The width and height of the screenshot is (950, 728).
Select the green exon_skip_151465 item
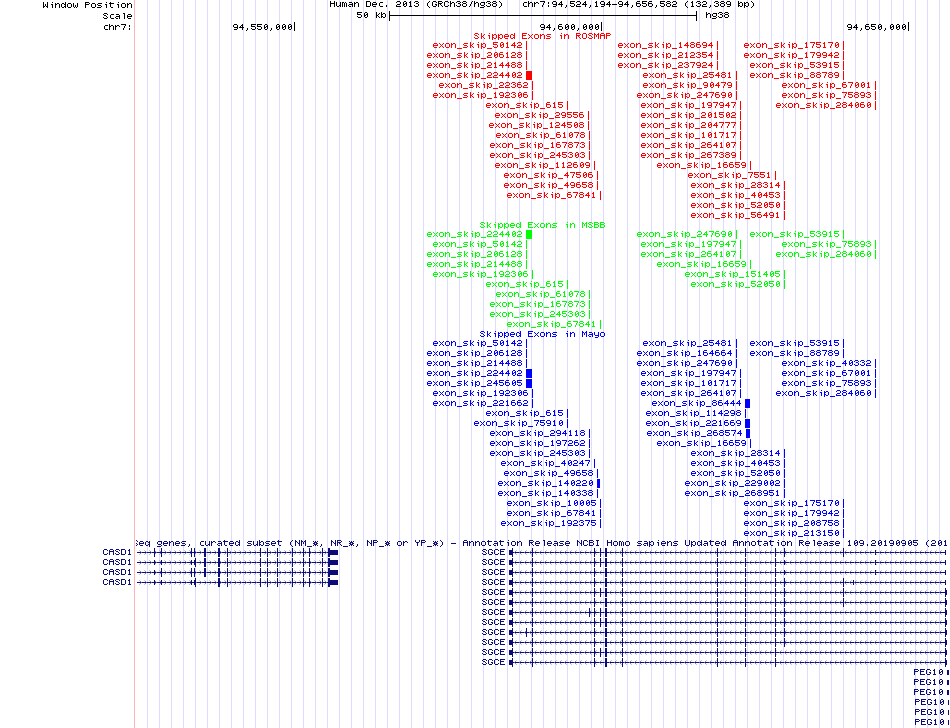[735, 274]
